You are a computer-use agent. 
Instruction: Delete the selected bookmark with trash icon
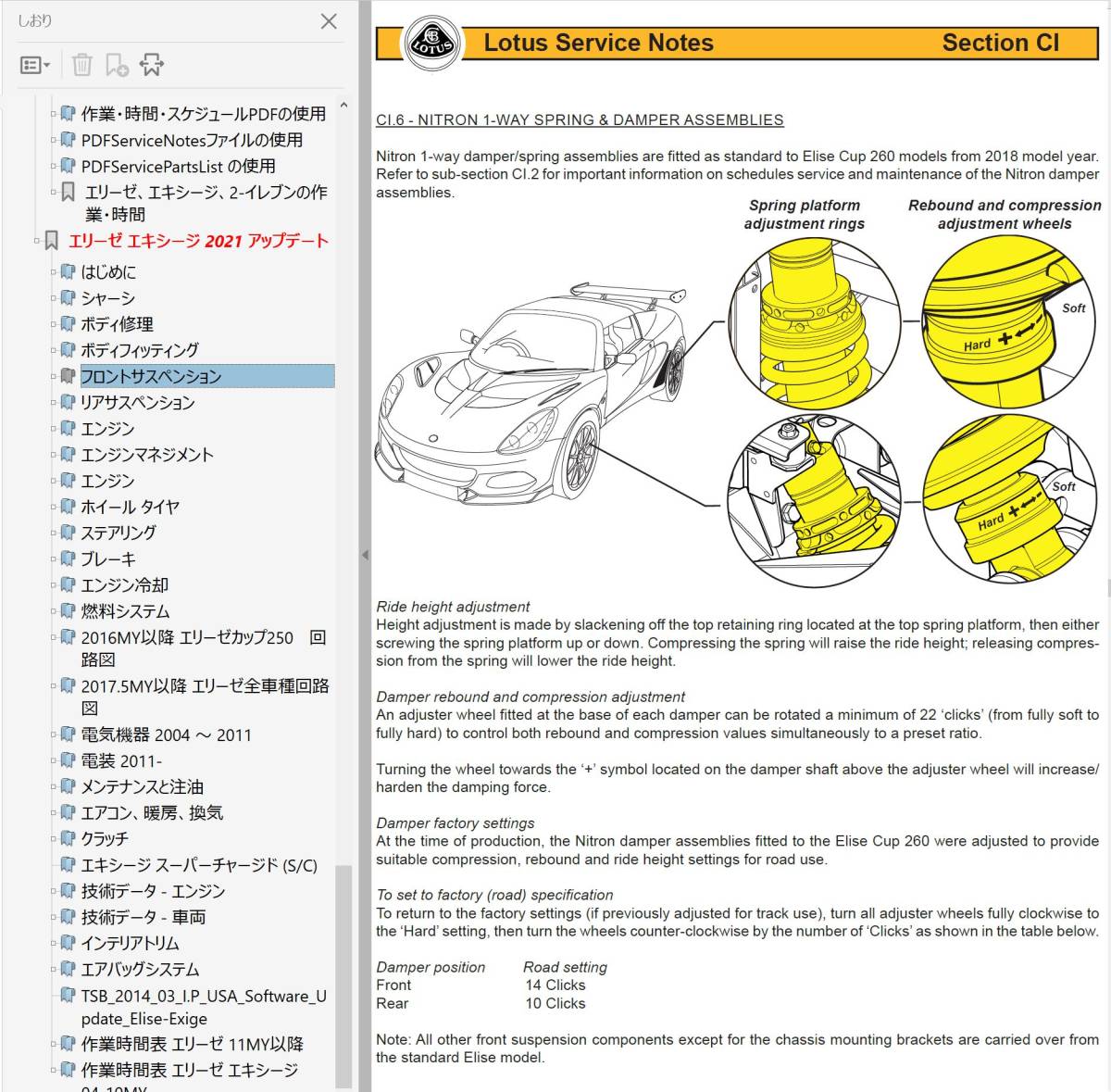tap(82, 65)
